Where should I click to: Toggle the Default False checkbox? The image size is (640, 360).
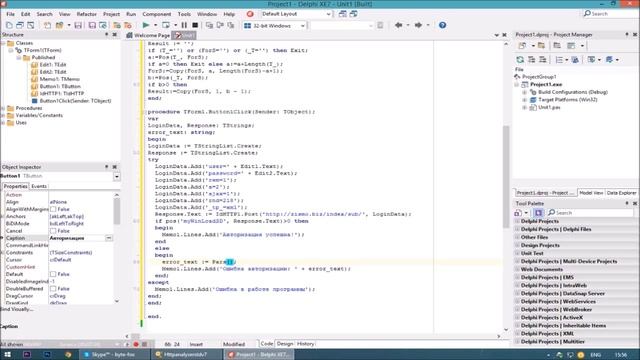(53, 274)
